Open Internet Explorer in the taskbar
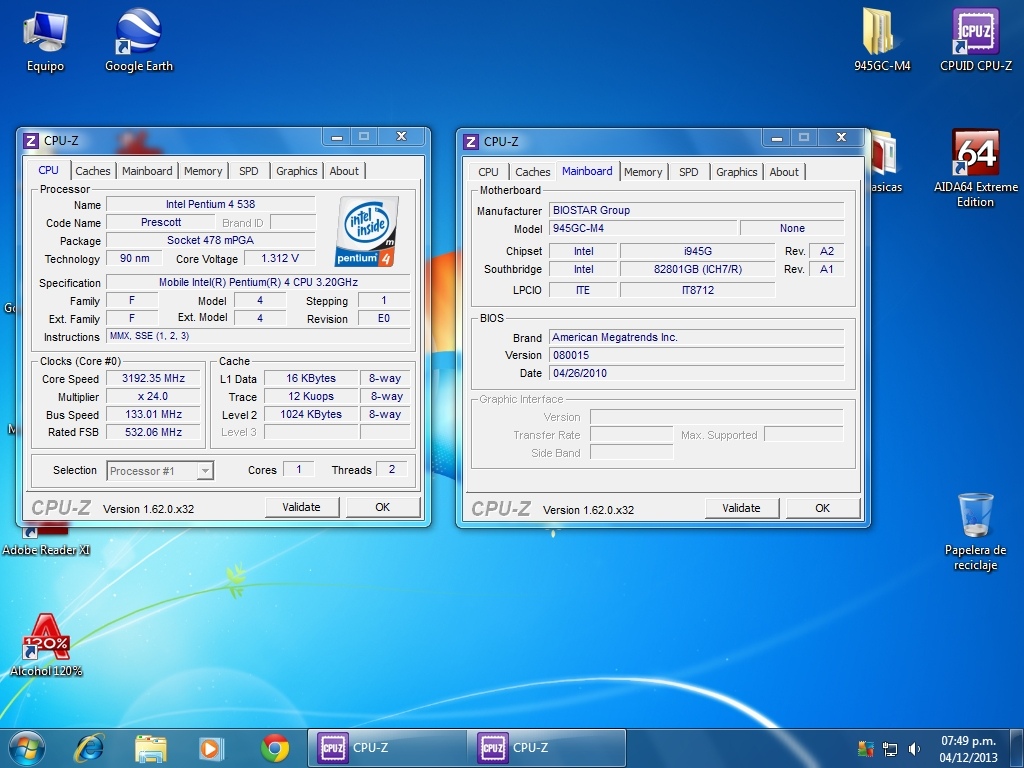Viewport: 1024px width, 768px height. tap(90, 747)
